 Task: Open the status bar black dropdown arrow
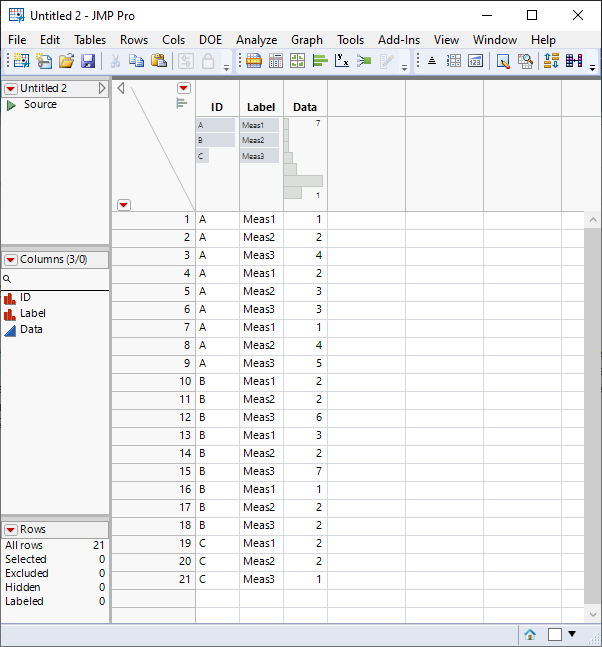(x=572, y=634)
